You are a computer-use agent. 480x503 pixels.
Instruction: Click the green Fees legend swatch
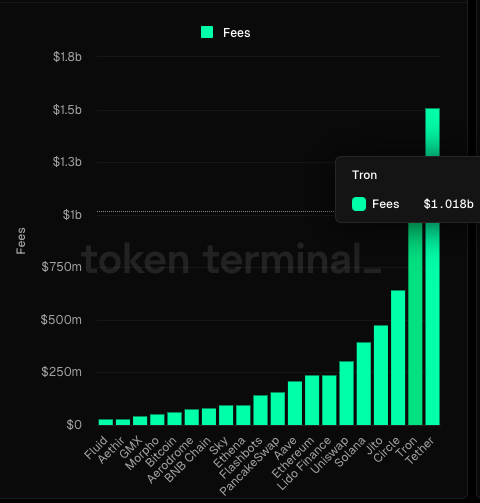(x=207, y=32)
